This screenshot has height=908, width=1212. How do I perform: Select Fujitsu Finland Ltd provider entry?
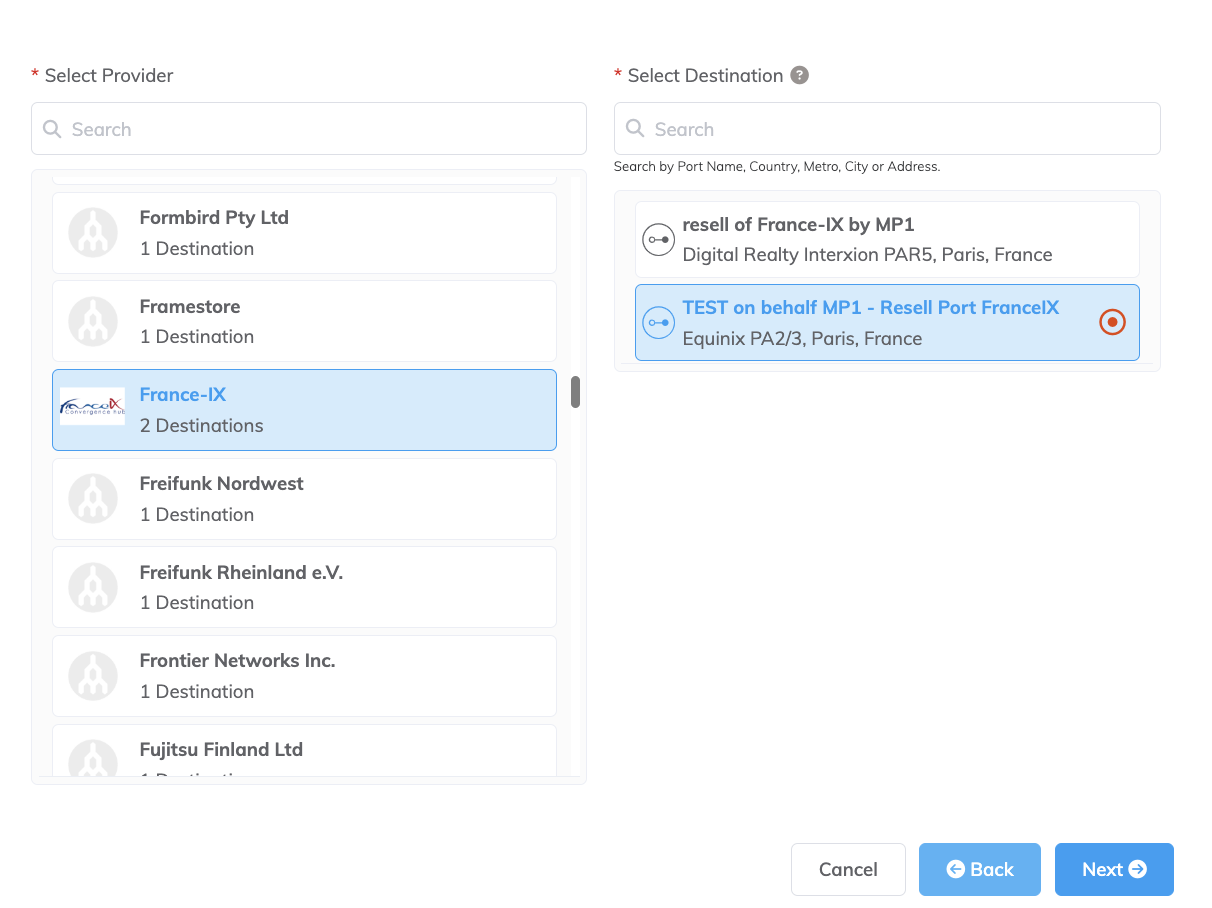pyautogui.click(x=304, y=752)
